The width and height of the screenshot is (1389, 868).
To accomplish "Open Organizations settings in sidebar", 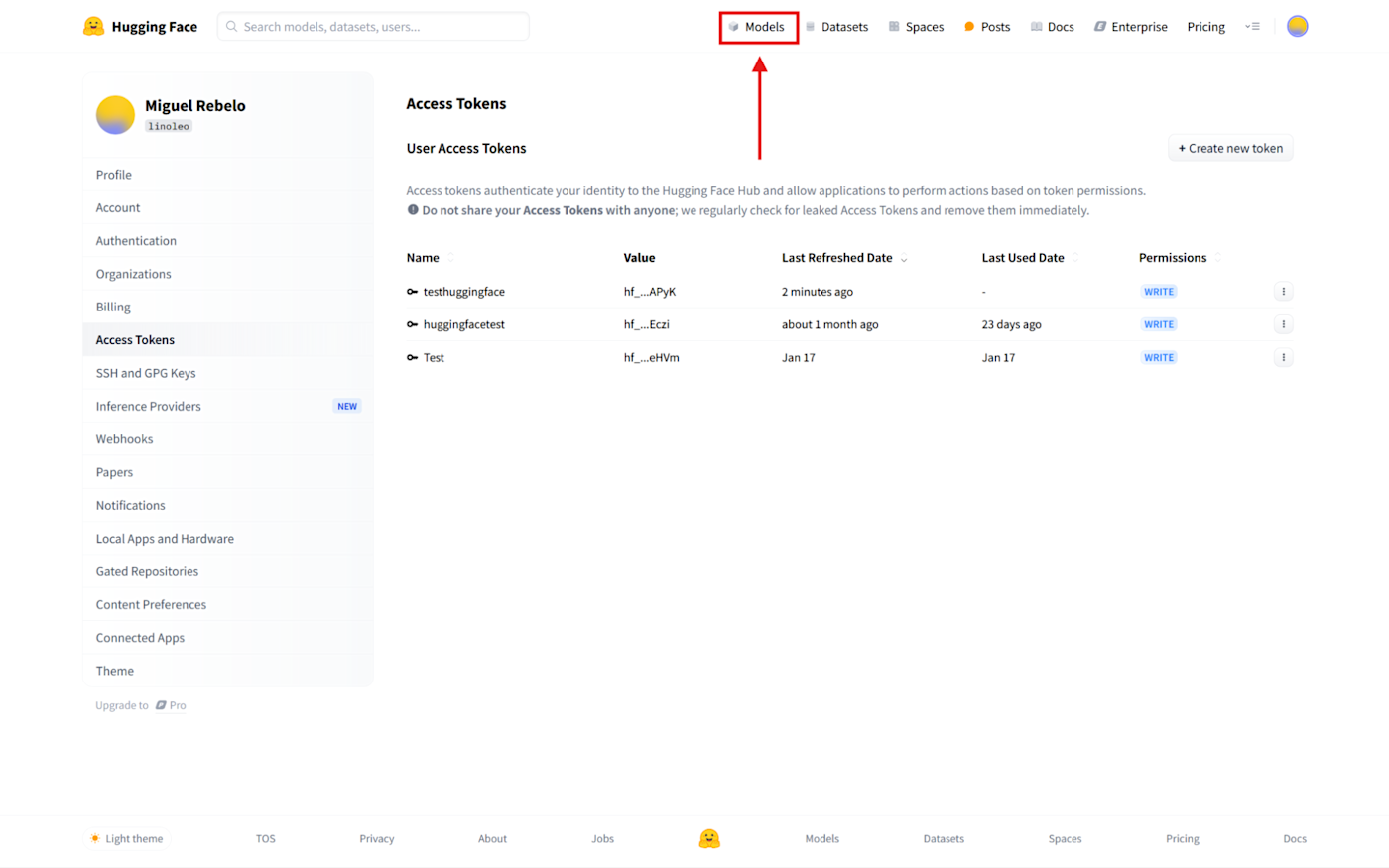I will (x=228, y=274).
